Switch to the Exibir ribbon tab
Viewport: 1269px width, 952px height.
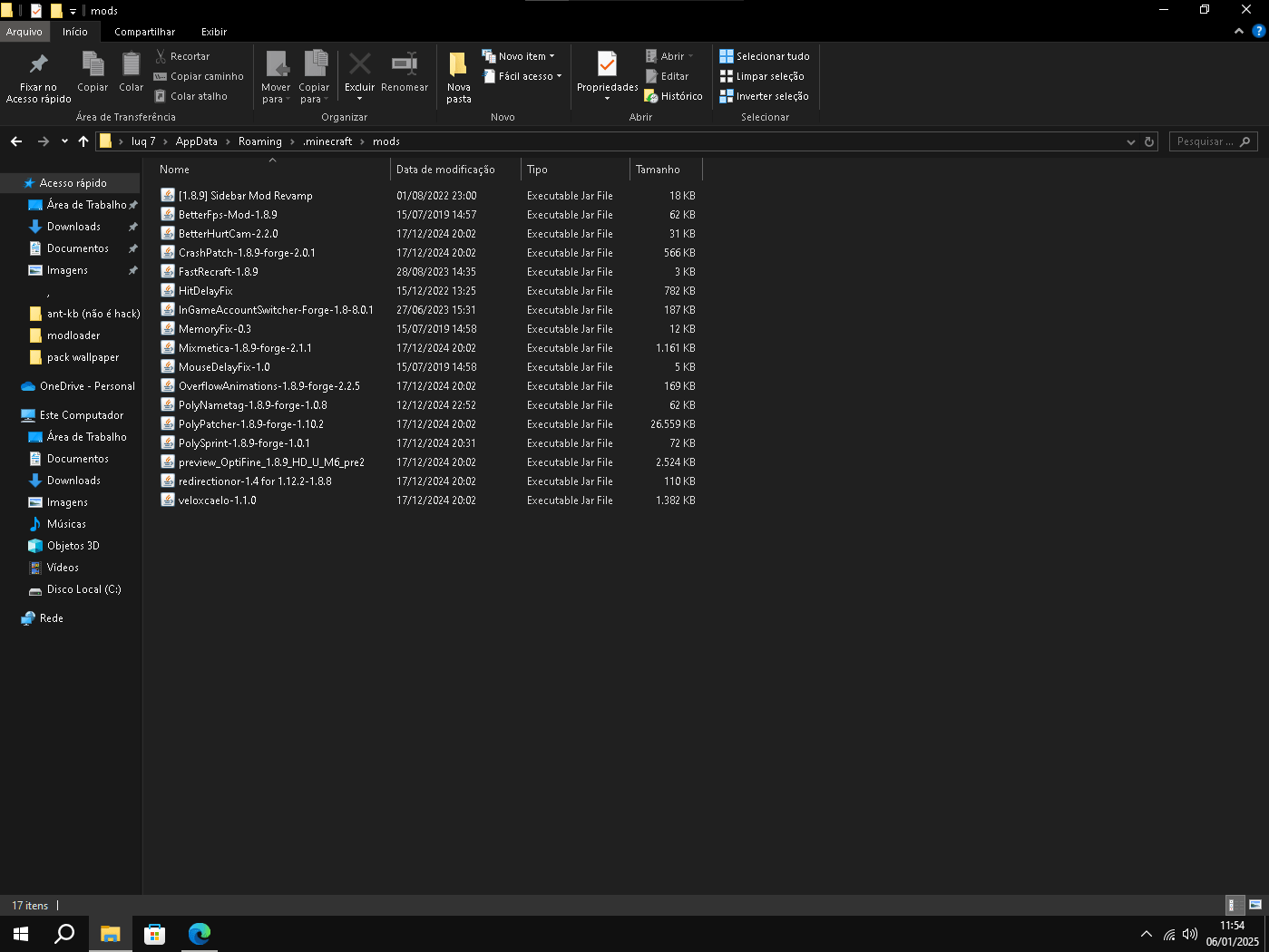(214, 32)
